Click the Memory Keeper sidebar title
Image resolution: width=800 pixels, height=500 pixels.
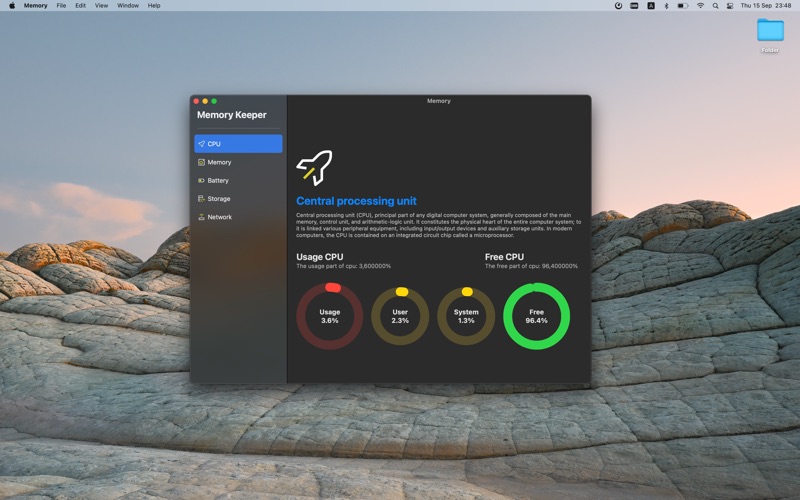232,115
